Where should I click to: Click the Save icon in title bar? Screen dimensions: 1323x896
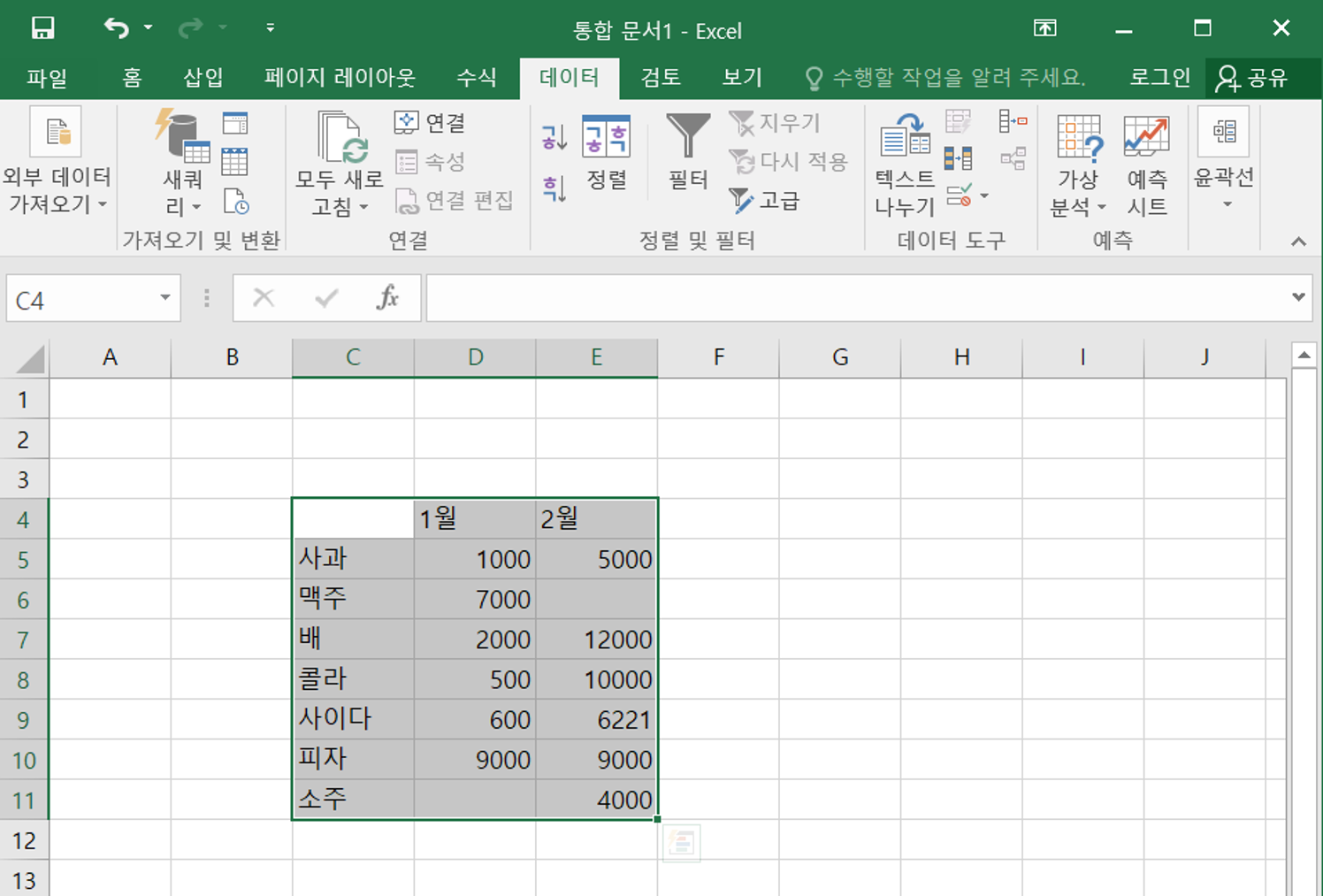42,28
